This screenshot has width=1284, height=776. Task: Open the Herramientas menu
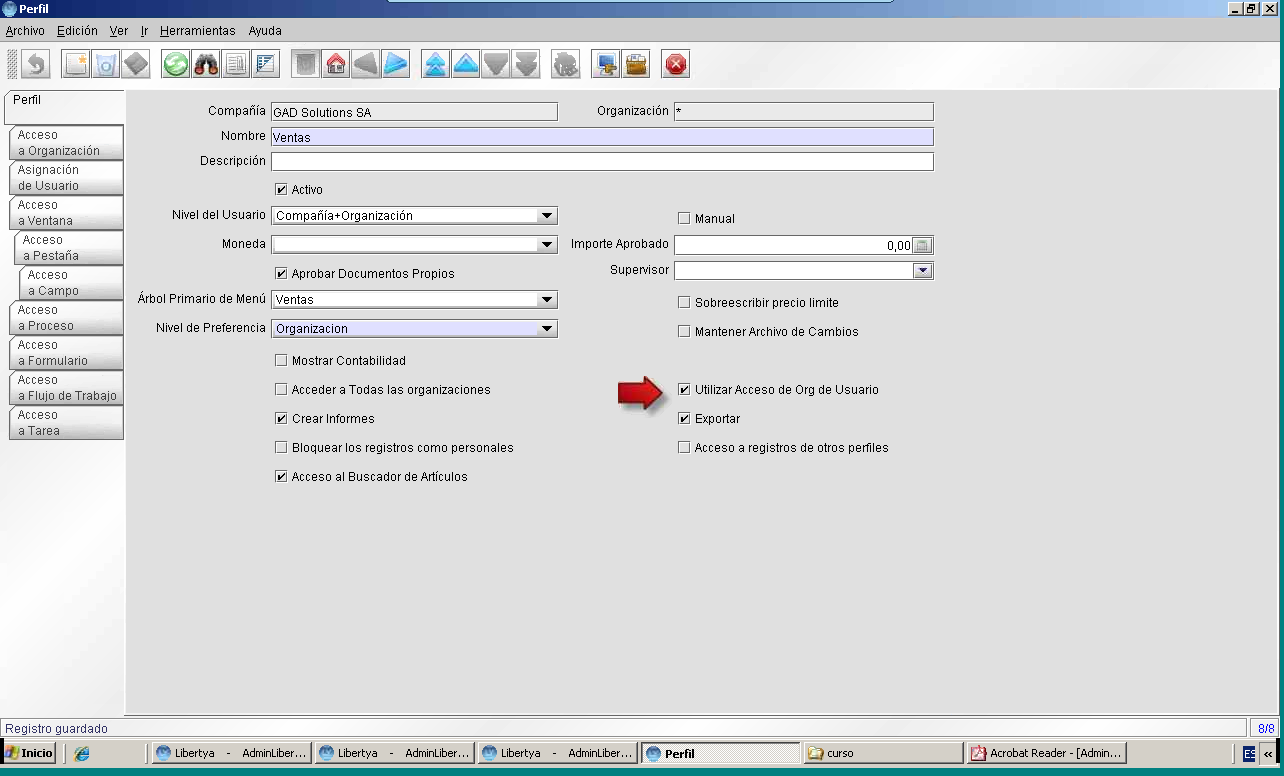click(x=198, y=31)
